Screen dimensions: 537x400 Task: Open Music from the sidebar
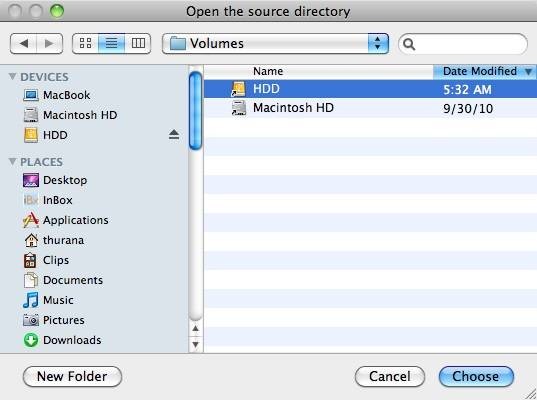58,300
